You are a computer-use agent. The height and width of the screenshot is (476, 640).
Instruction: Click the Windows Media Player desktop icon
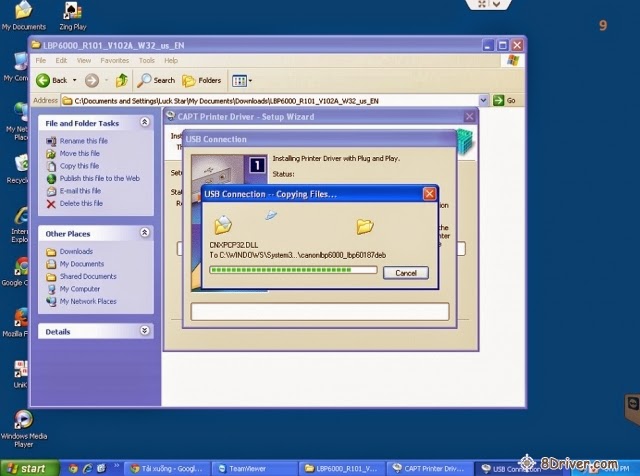tap(23, 429)
